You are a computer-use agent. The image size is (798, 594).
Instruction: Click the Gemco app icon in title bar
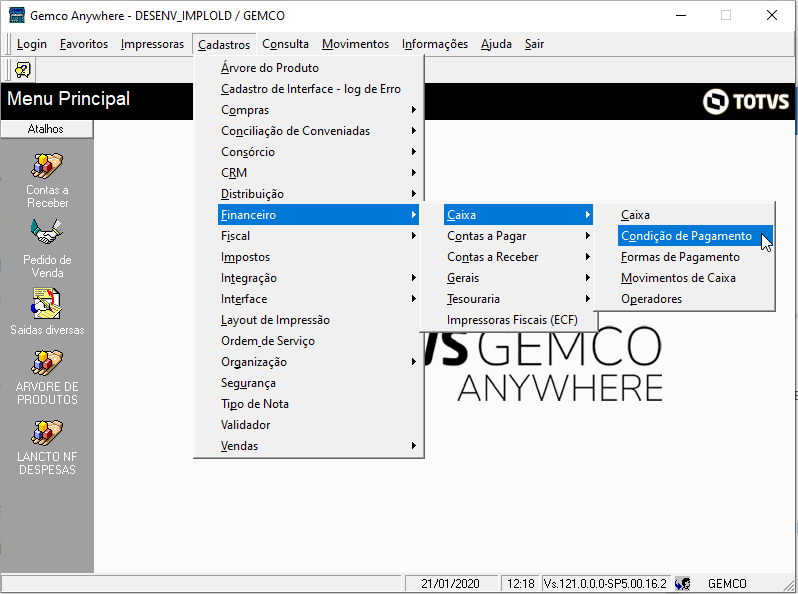tap(16, 15)
